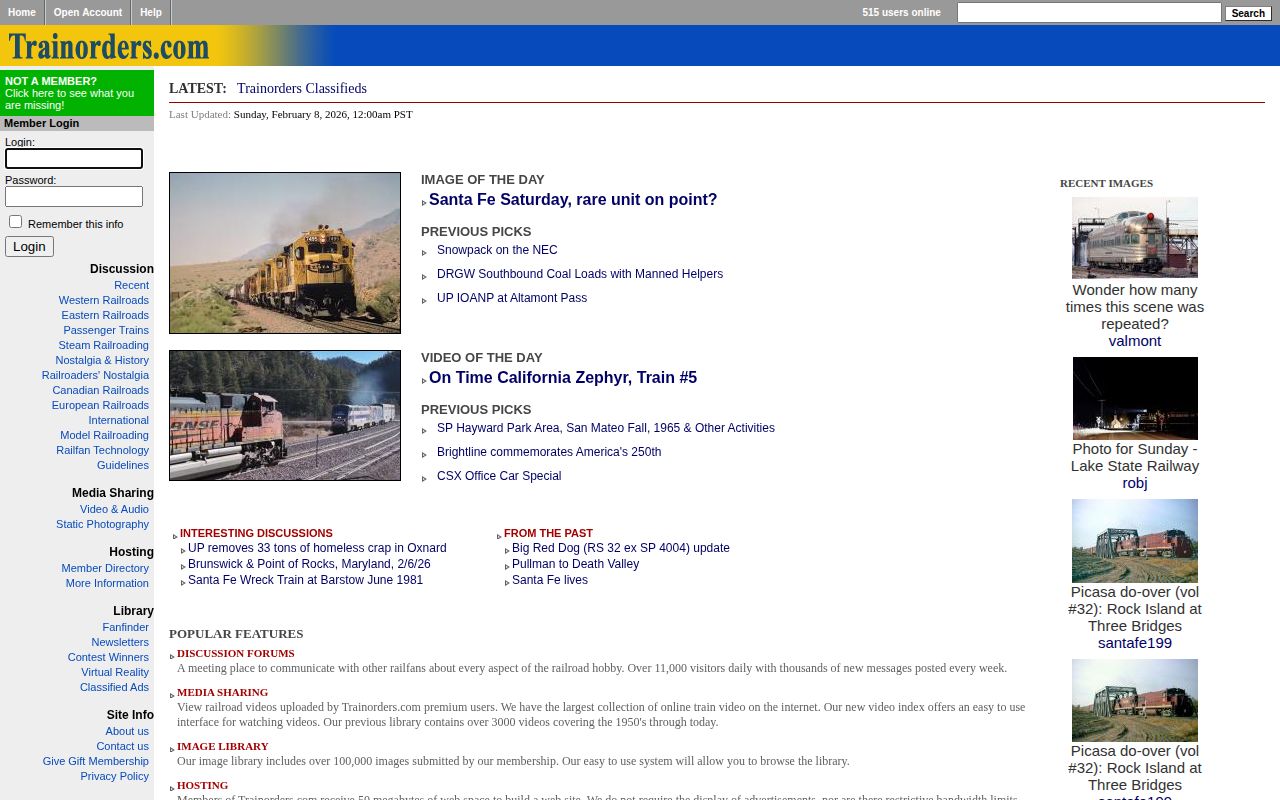This screenshot has width=1280, height=800.
Task: Click the arrow next to HOSTING section
Action: tap(172, 787)
